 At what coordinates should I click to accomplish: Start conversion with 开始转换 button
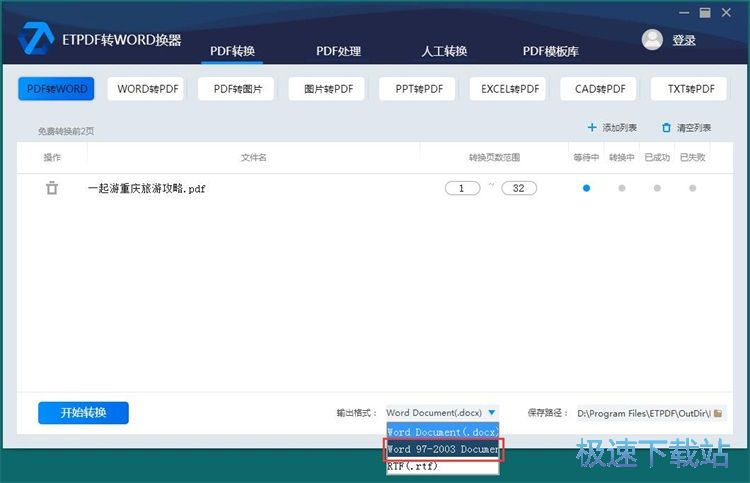[83, 413]
